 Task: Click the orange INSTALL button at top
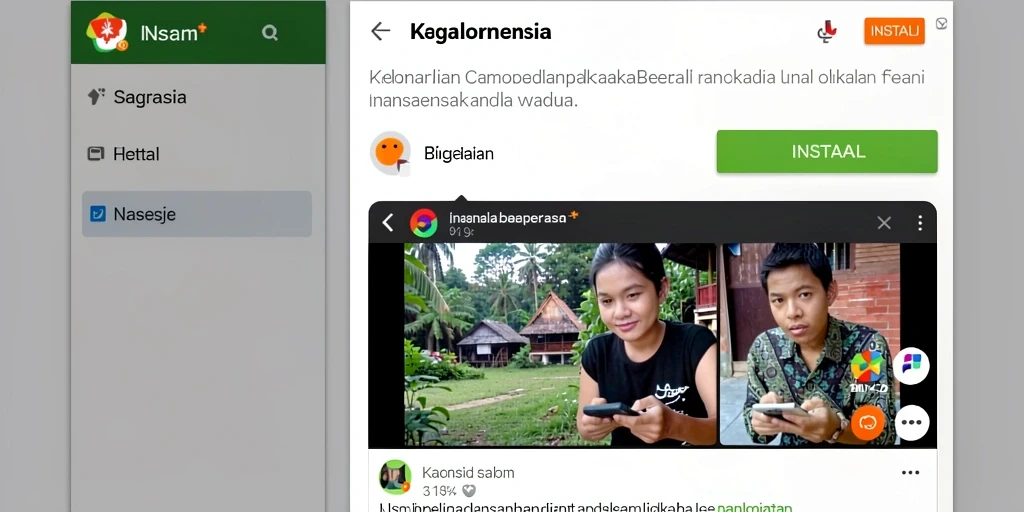coord(894,31)
